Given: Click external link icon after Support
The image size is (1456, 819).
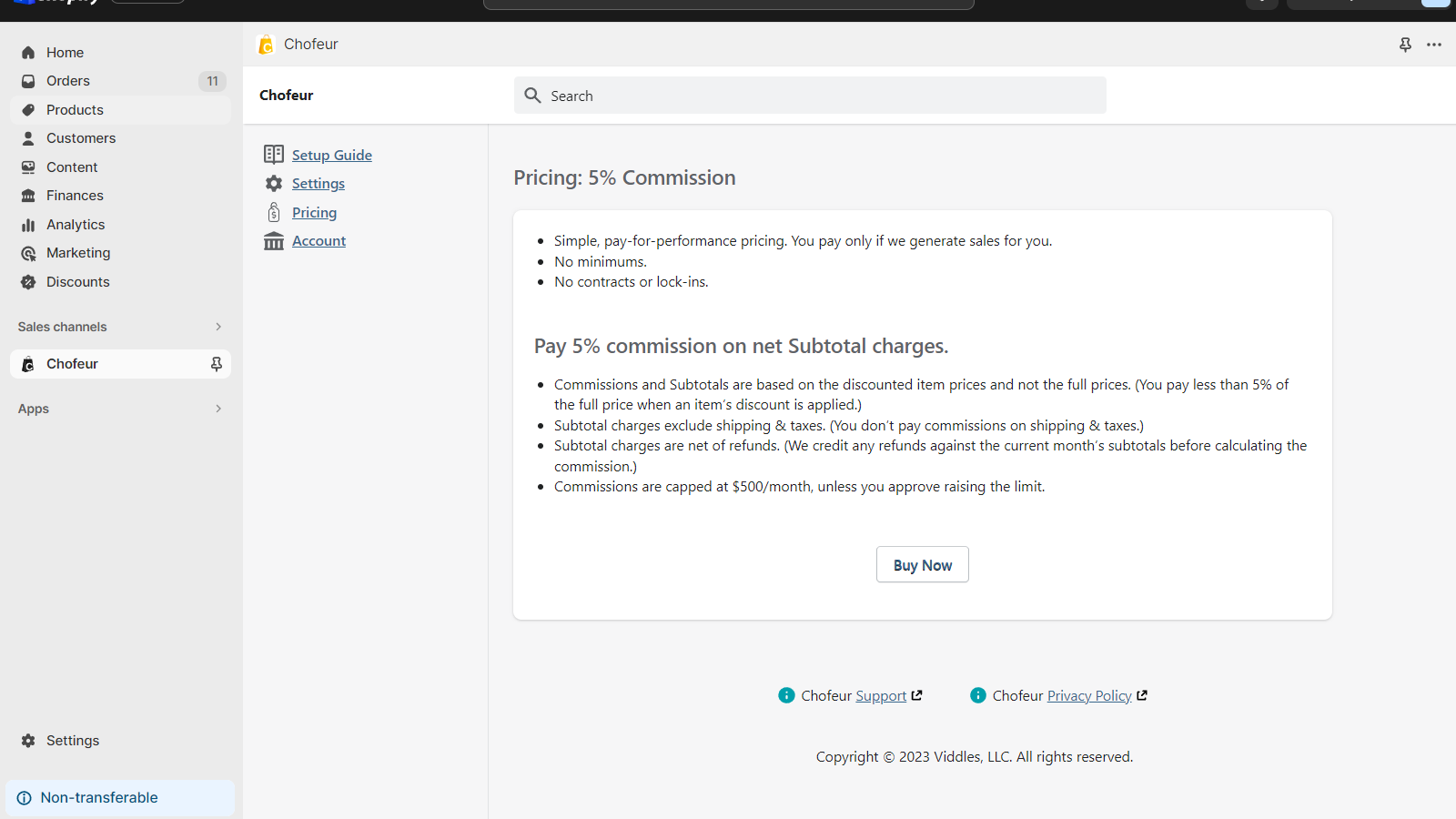Looking at the screenshot, I should coord(917,695).
